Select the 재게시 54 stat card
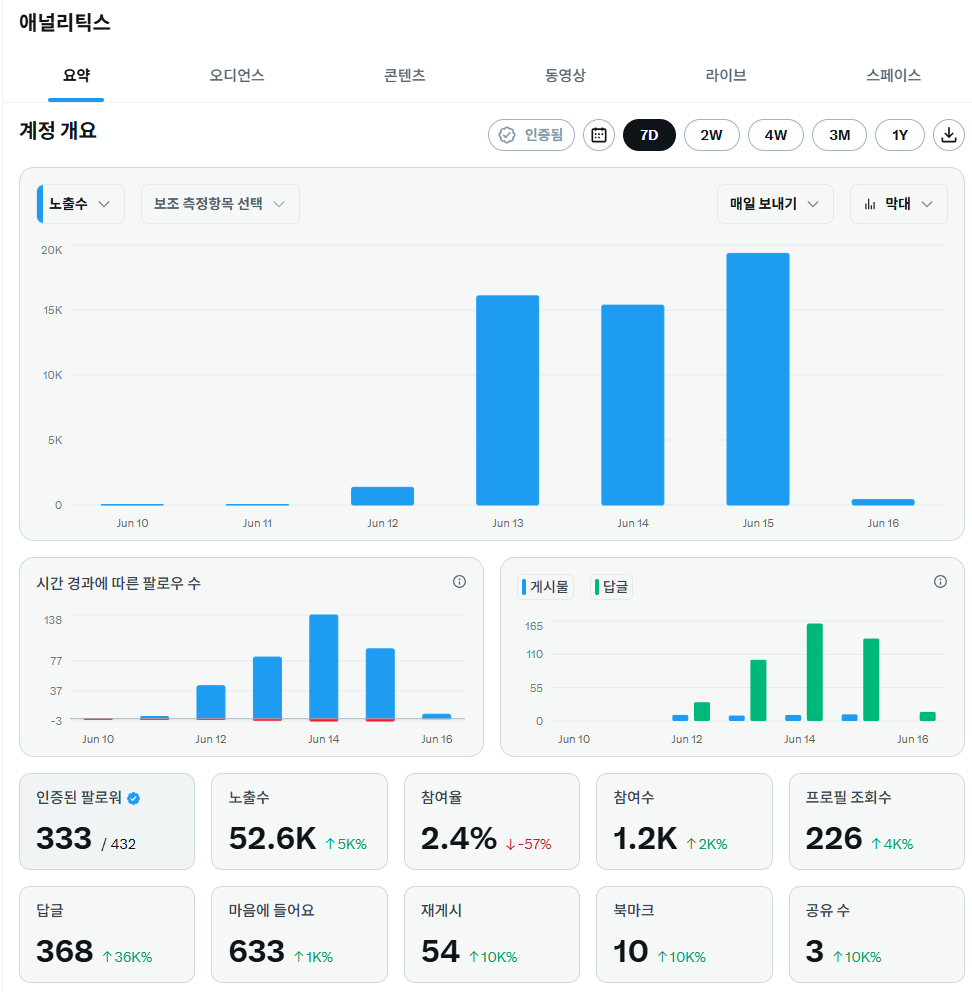 click(492, 934)
